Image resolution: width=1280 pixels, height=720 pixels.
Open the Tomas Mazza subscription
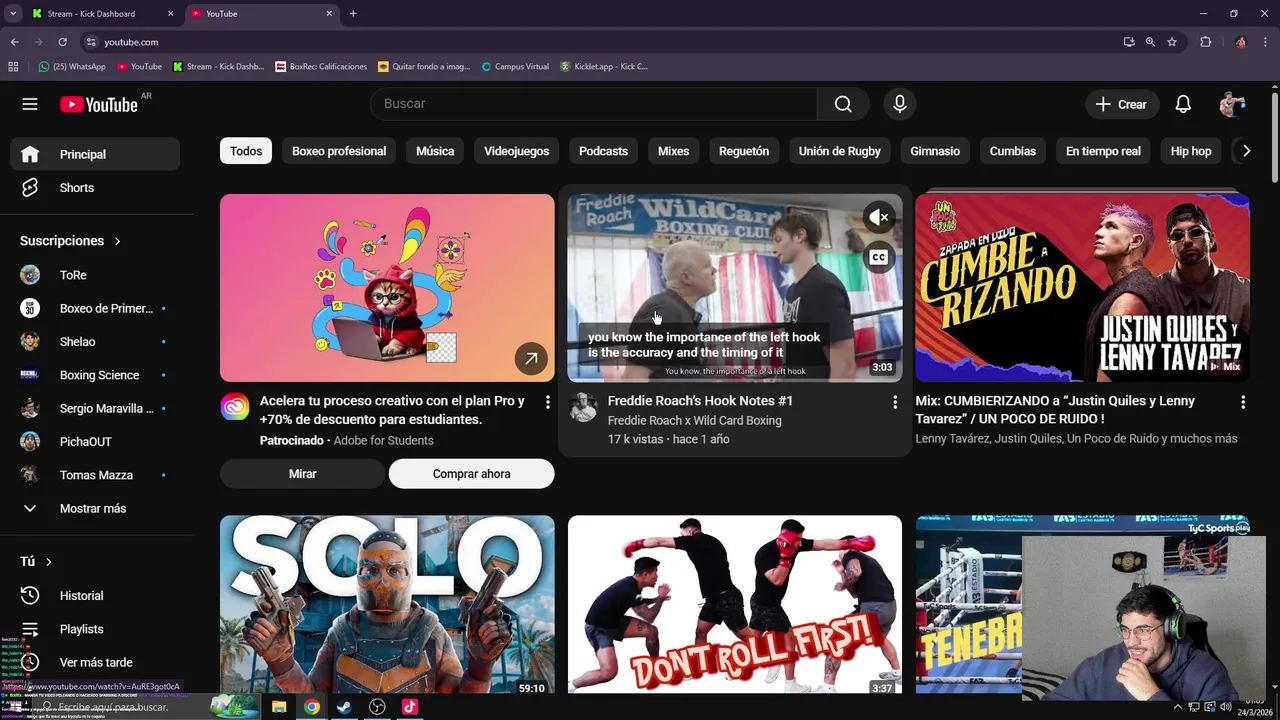[x=96, y=475]
